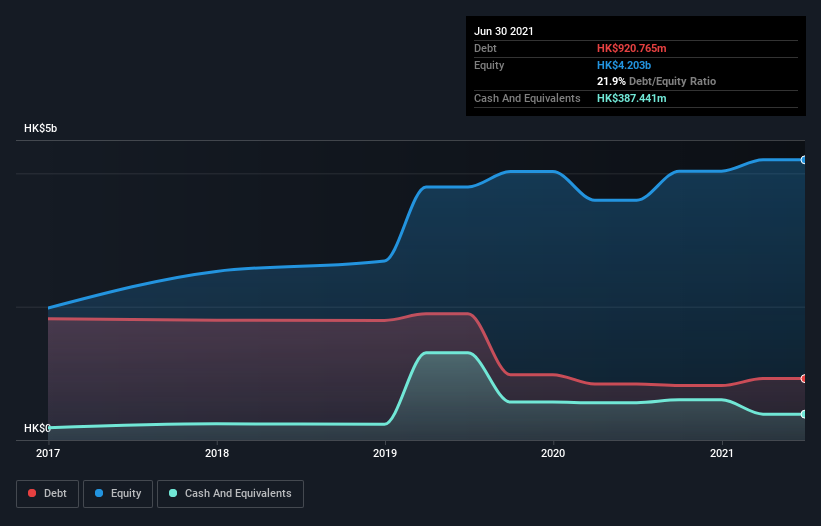The width and height of the screenshot is (821, 526).
Task: Click the 2018 axis label
Action: [217, 453]
